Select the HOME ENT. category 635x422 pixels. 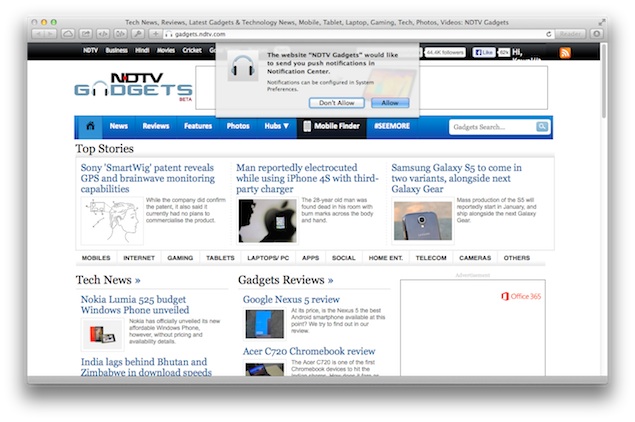point(386,258)
